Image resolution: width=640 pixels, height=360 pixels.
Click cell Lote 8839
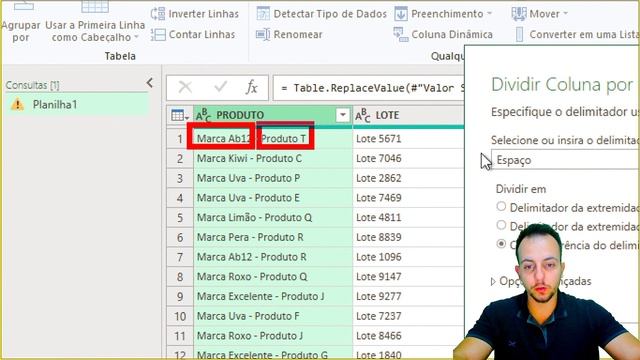tap(408, 237)
